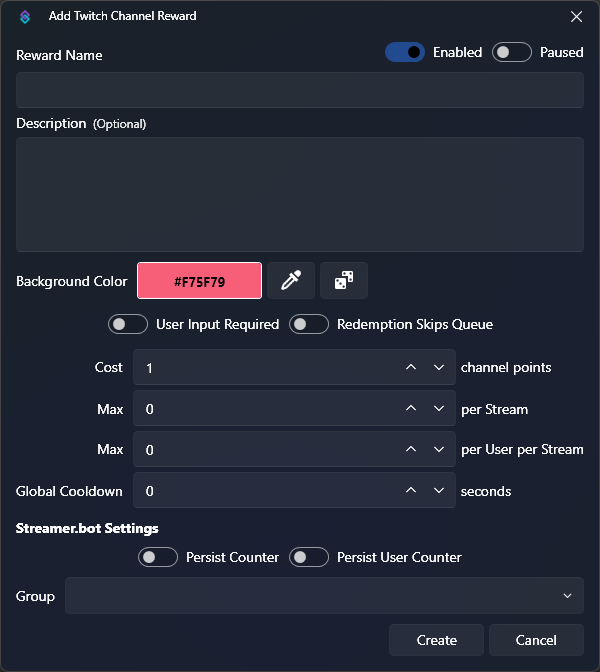Turn on Persist Counter switch
The image size is (600, 672).
coord(157,557)
